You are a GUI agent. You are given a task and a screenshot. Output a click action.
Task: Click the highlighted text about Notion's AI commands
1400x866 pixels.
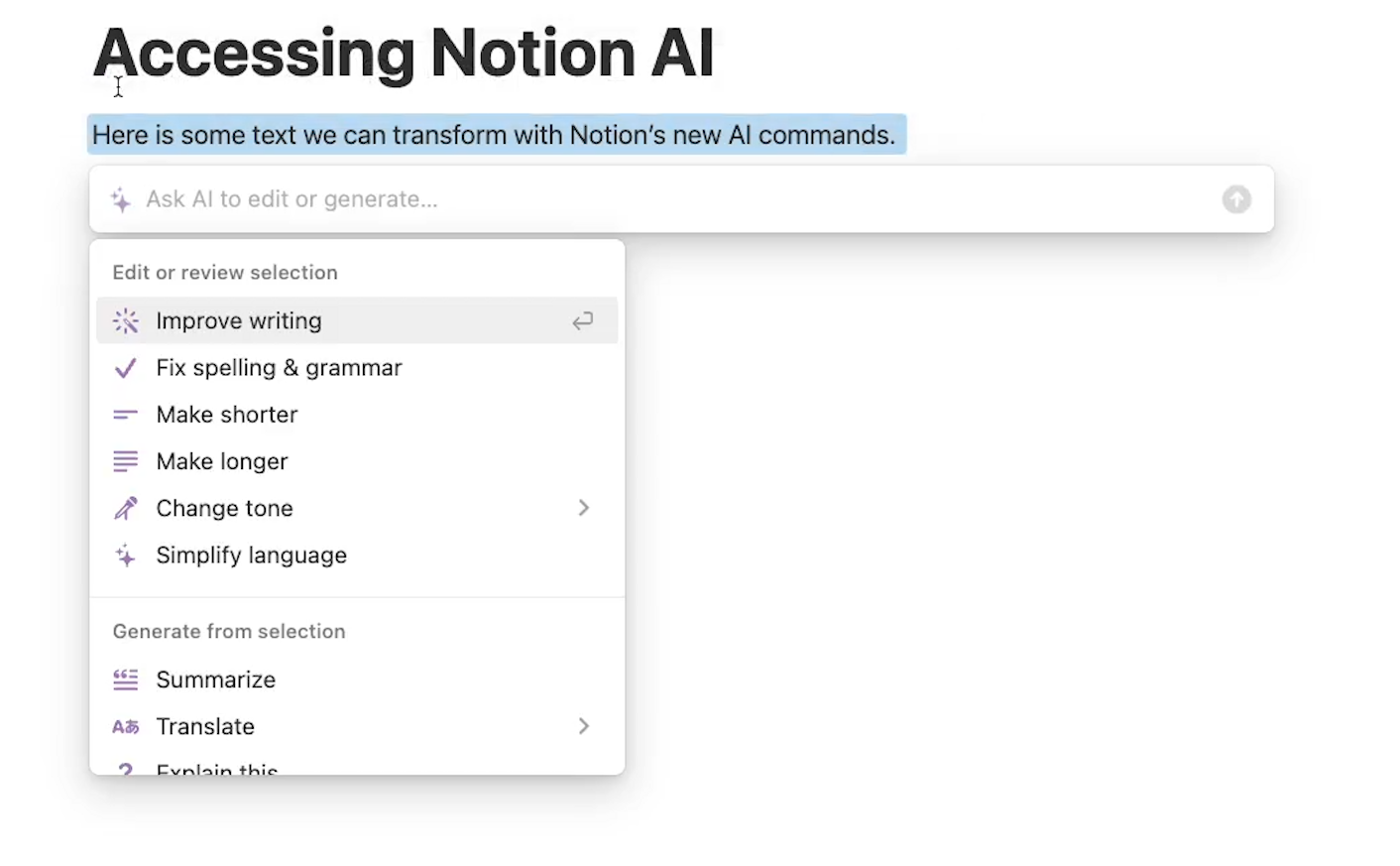494,135
